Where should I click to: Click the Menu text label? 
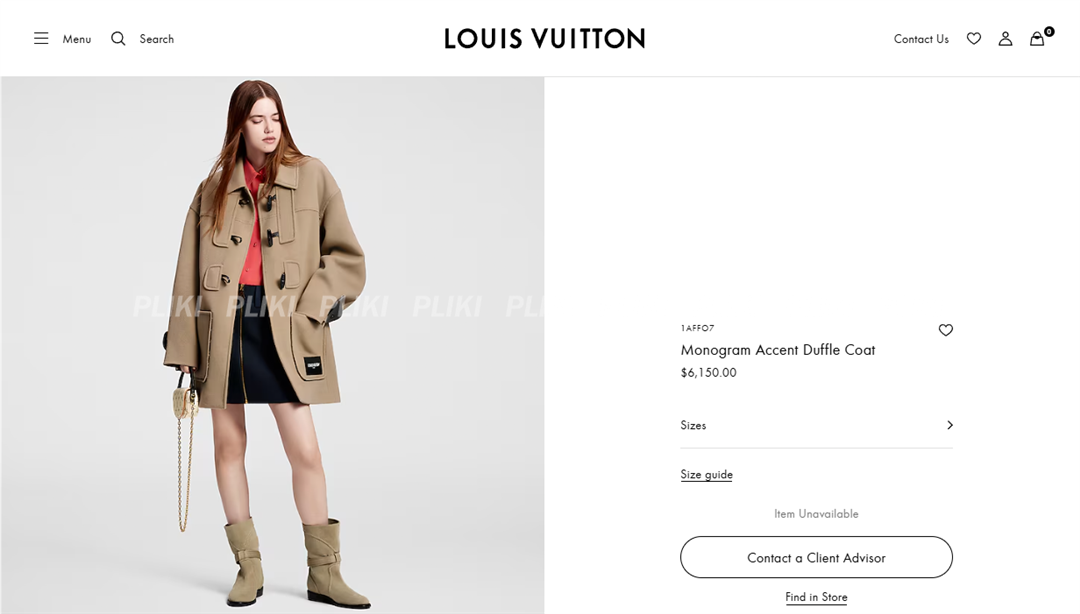76,39
